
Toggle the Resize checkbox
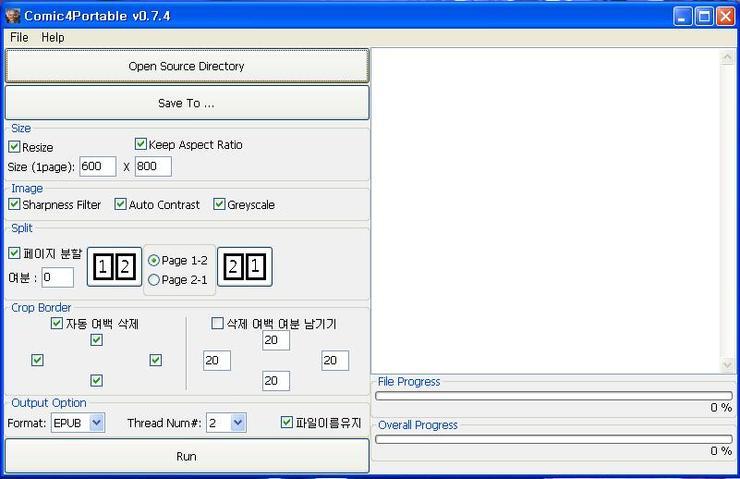15,147
